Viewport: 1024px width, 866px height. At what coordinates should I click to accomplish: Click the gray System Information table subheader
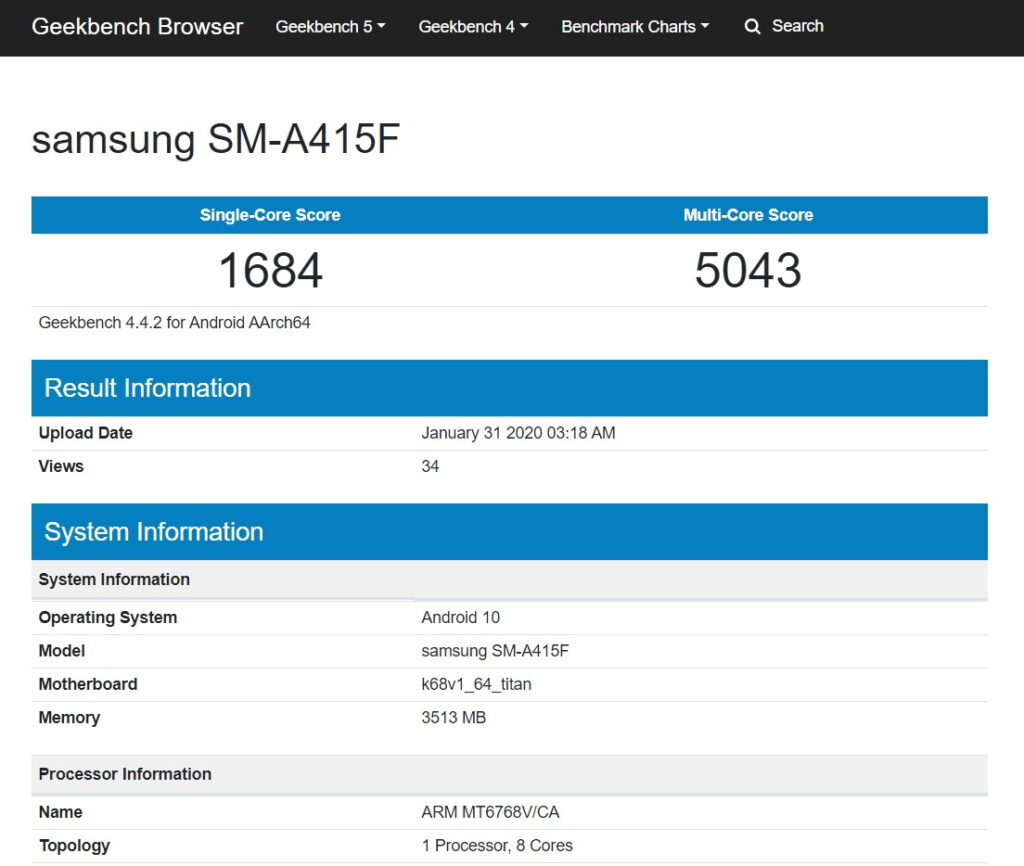(x=509, y=579)
